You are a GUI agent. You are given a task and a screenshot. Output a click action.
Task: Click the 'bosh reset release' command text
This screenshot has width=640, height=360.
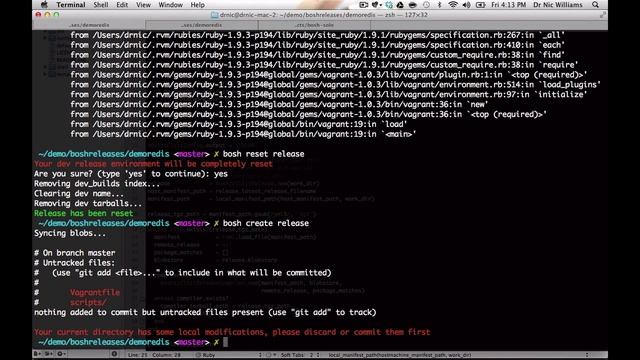click(263, 154)
